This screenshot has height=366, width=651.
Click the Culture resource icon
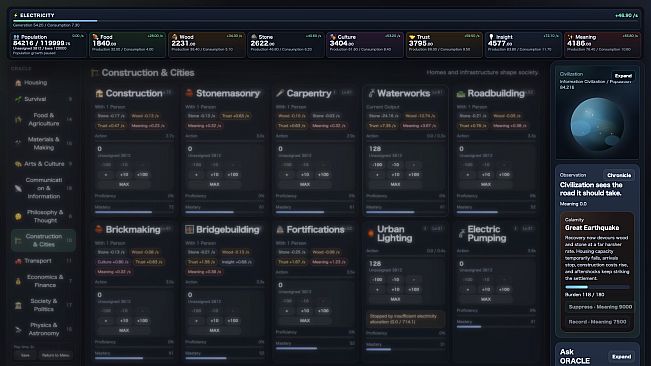pyautogui.click(x=333, y=37)
